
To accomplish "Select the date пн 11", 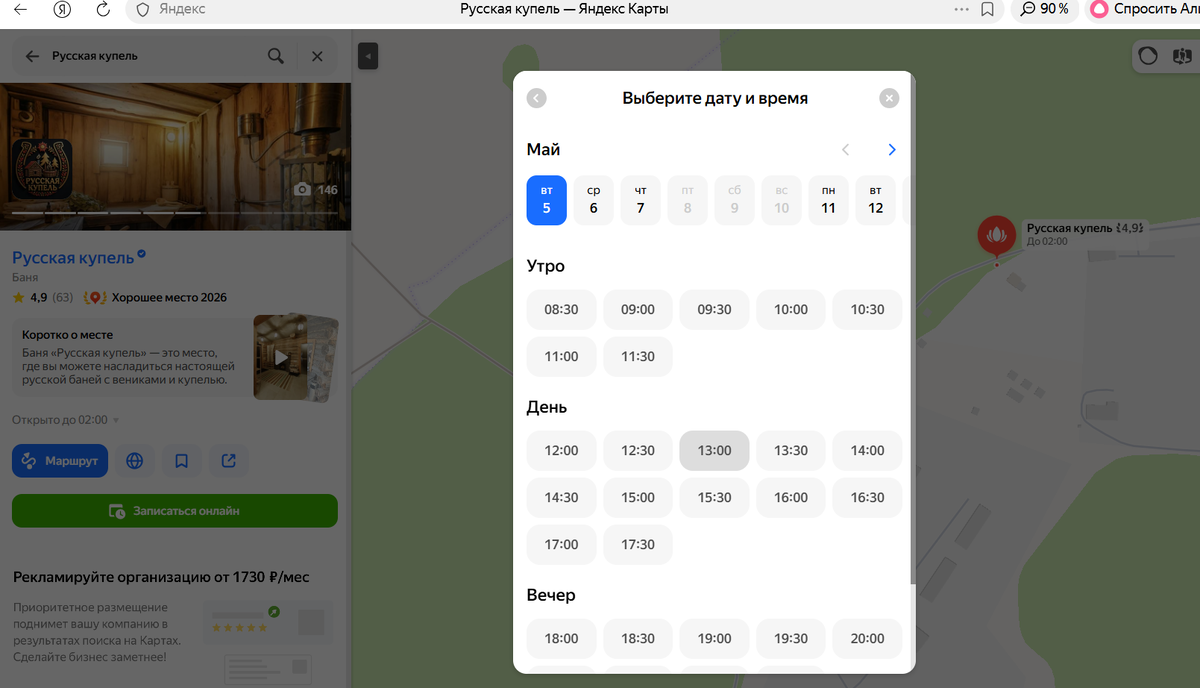I will click(829, 200).
